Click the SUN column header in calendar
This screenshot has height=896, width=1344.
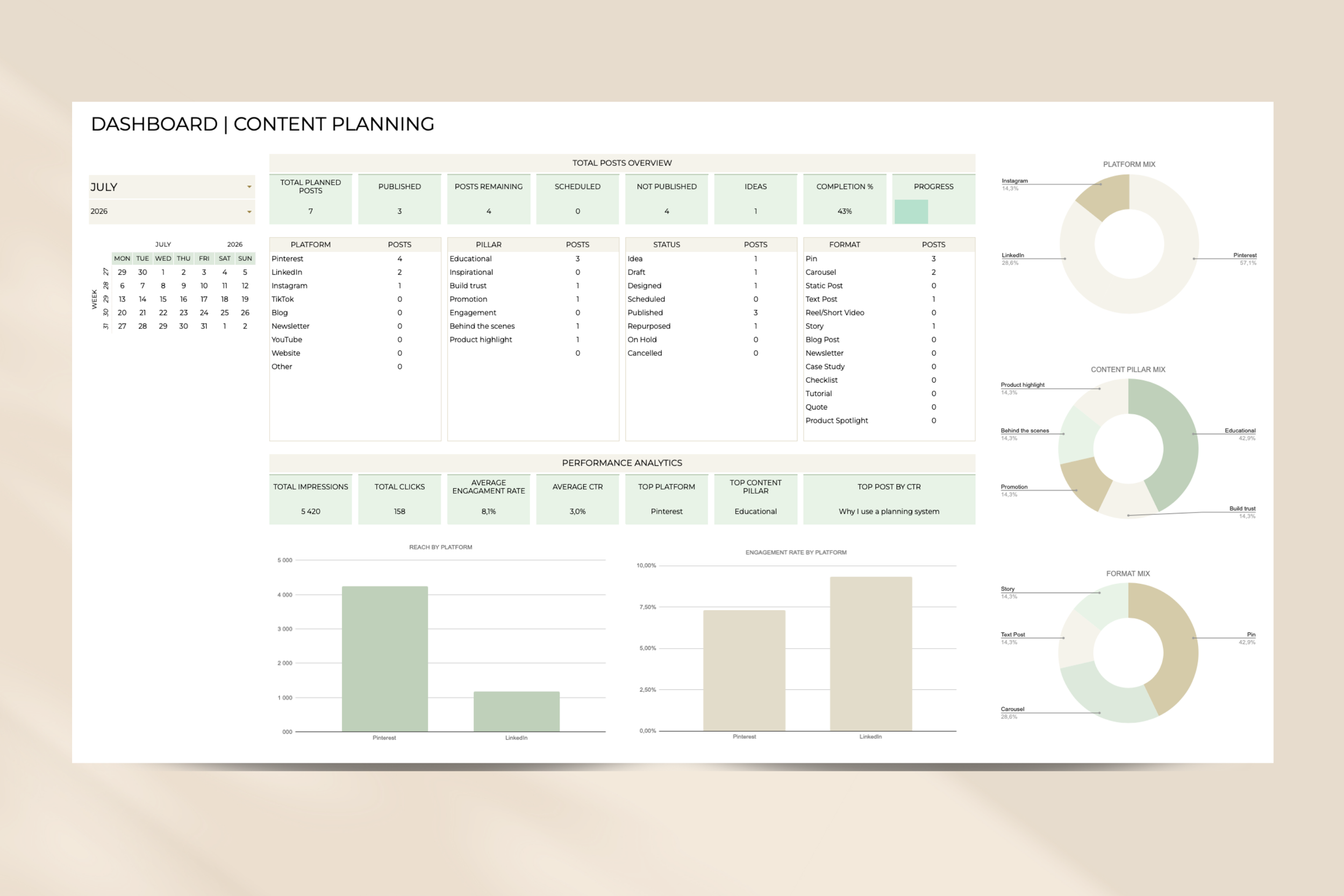click(x=245, y=259)
